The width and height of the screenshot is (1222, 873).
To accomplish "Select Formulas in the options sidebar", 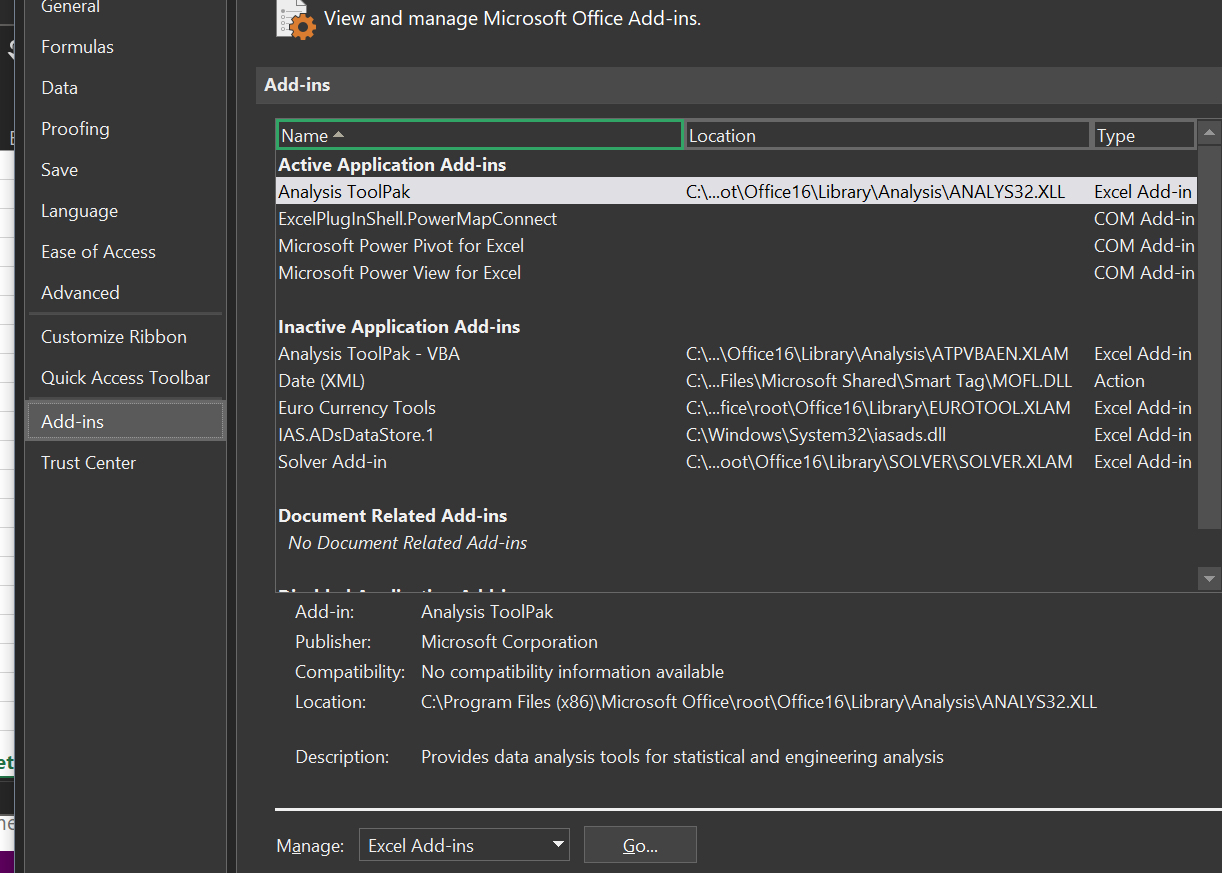I will pos(77,46).
